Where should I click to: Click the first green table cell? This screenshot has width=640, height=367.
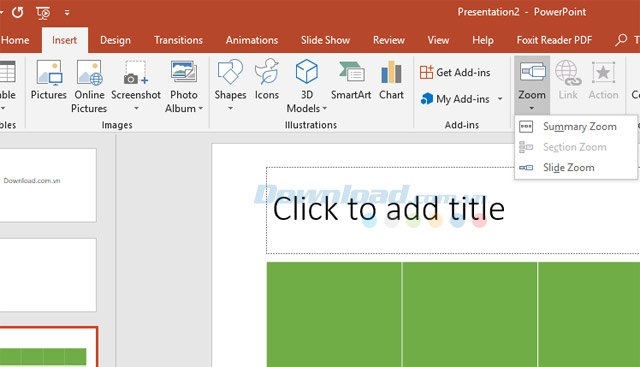coord(334,314)
